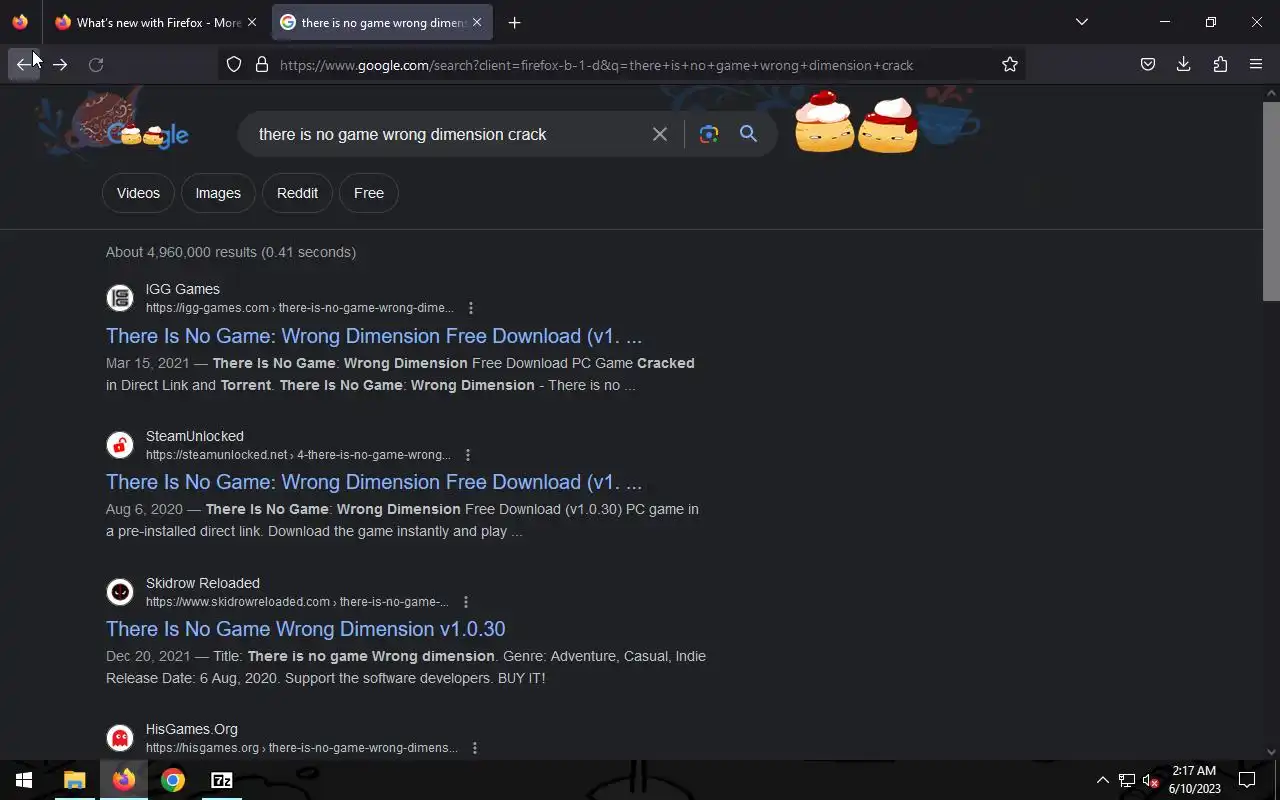Open more options for HisGames.Org result
This screenshot has height=800, width=1280.
pos(474,748)
